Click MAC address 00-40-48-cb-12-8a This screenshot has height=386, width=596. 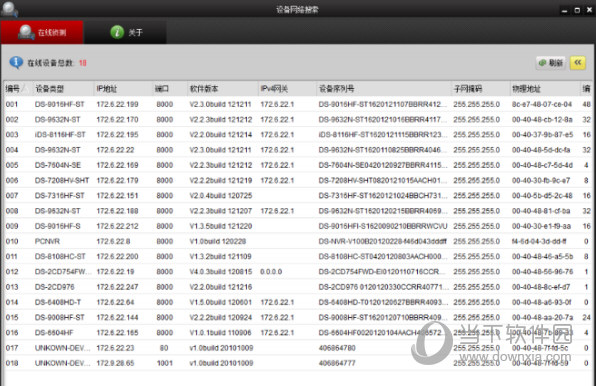[x=542, y=119]
